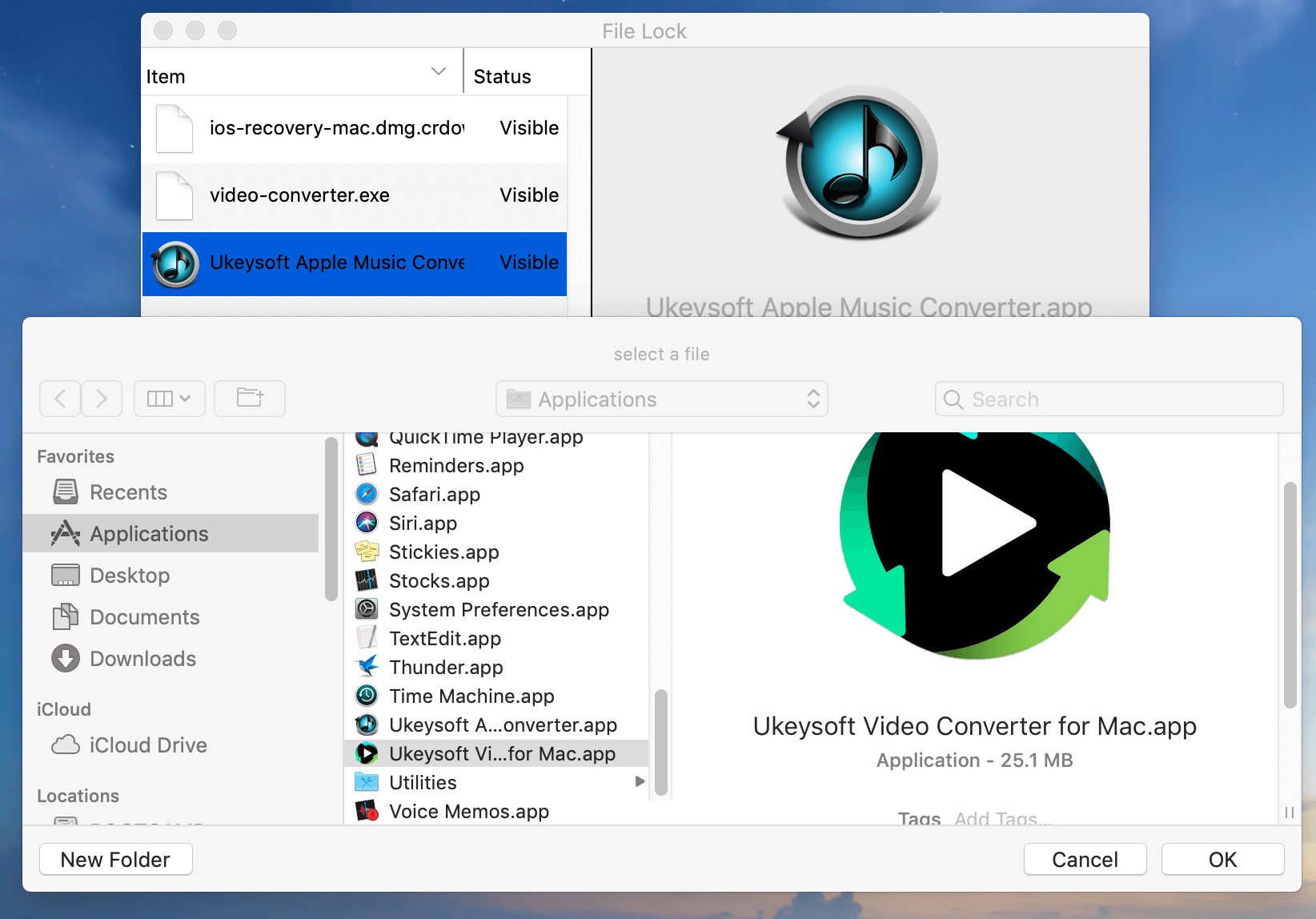Click the Stickies app icon
The width and height of the screenshot is (1316, 919).
[x=367, y=552]
